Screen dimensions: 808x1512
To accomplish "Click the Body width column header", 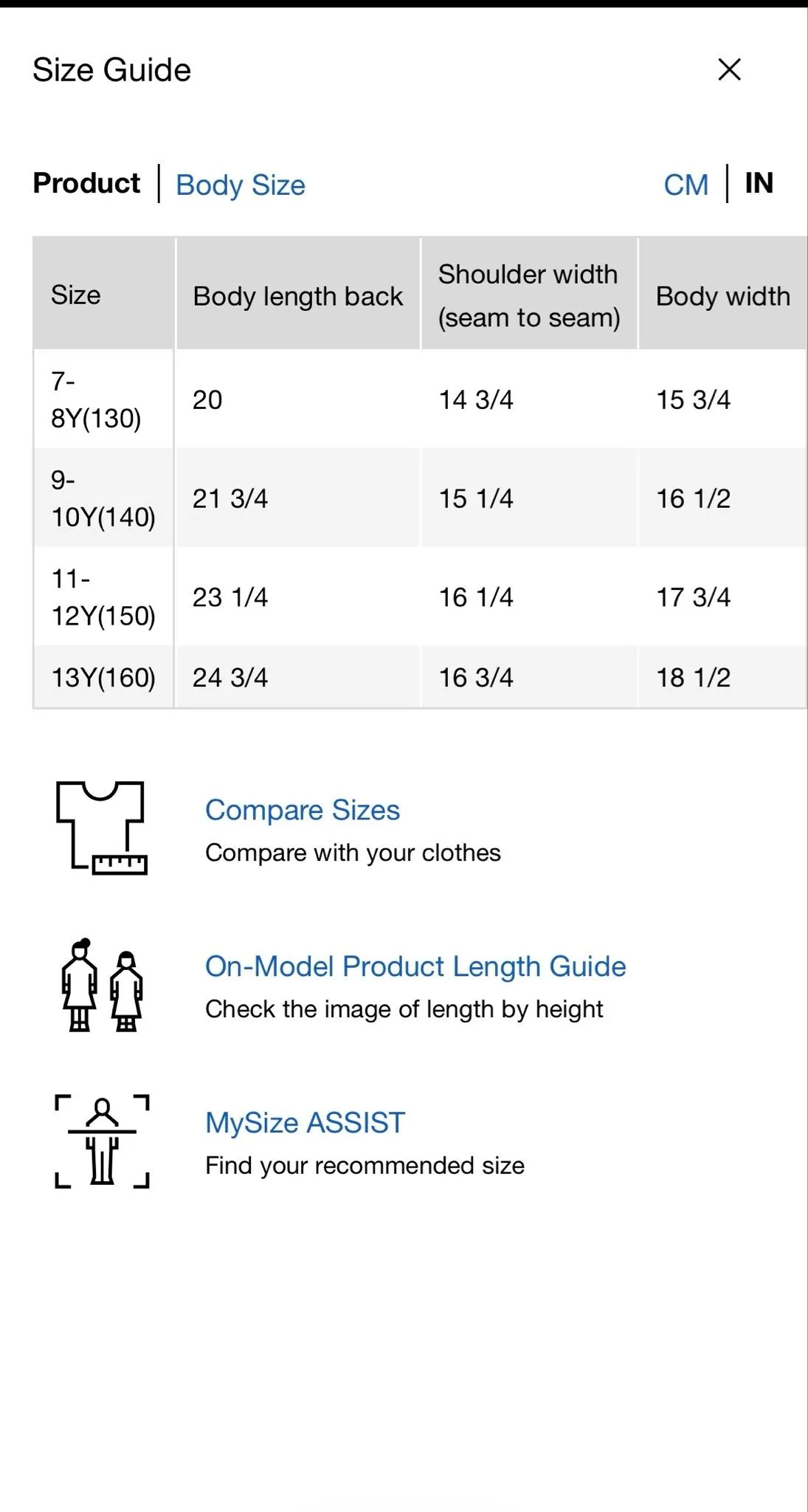I will click(722, 295).
